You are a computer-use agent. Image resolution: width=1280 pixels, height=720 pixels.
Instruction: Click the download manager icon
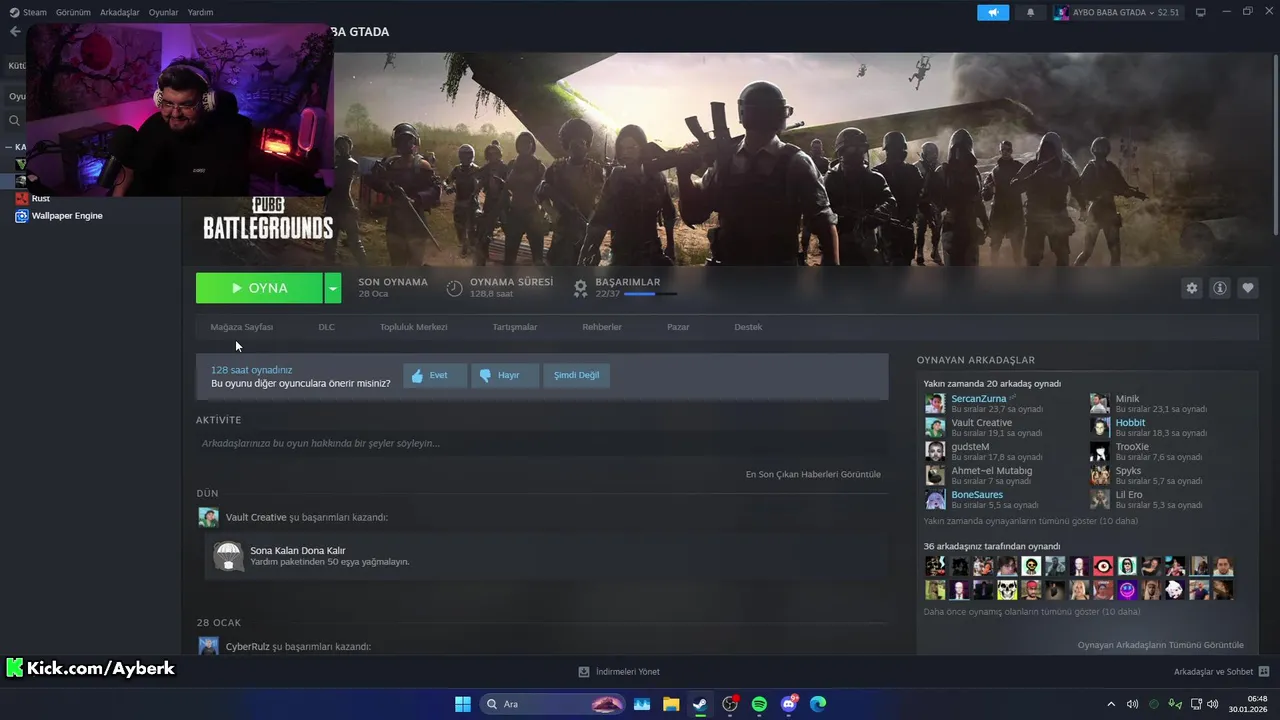coord(584,672)
